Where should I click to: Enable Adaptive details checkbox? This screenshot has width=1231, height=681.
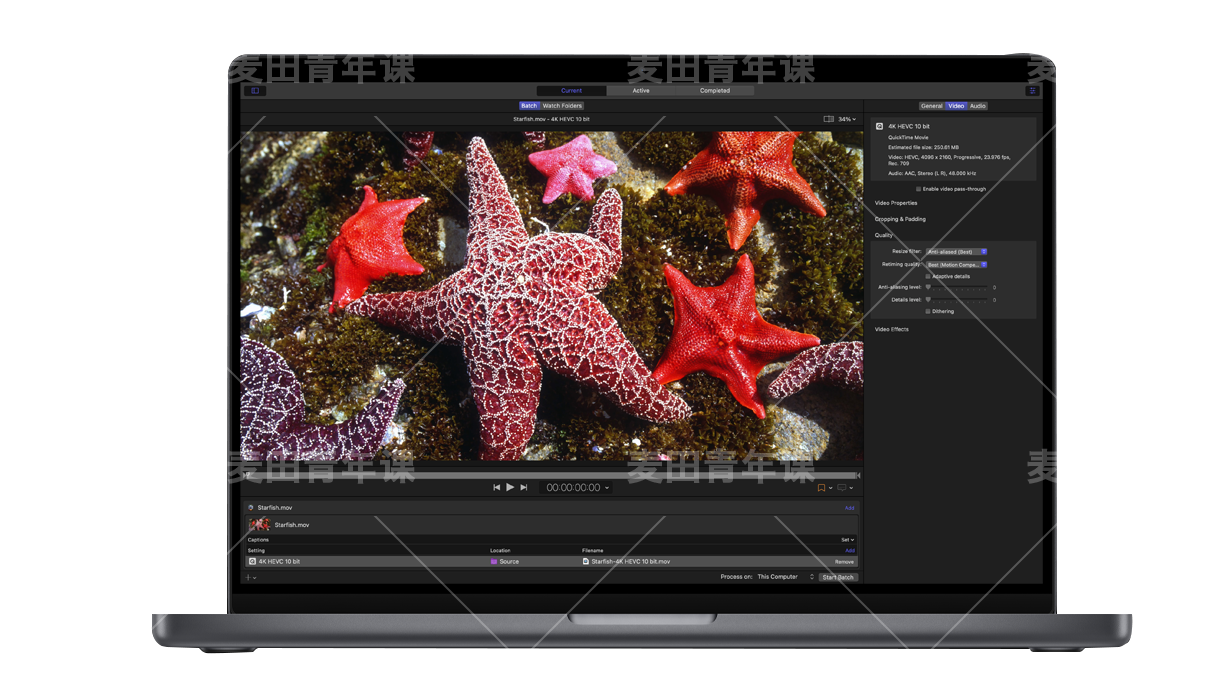click(928, 276)
